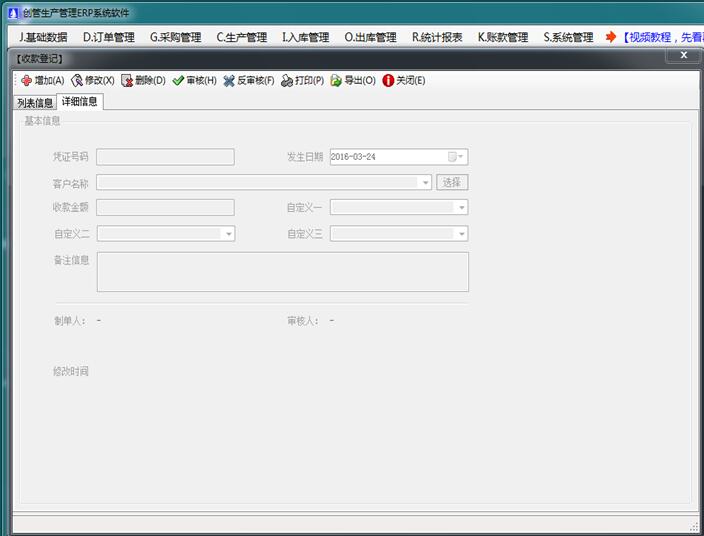
Task: Click the 凭证号码 input field
Action: 165,157
